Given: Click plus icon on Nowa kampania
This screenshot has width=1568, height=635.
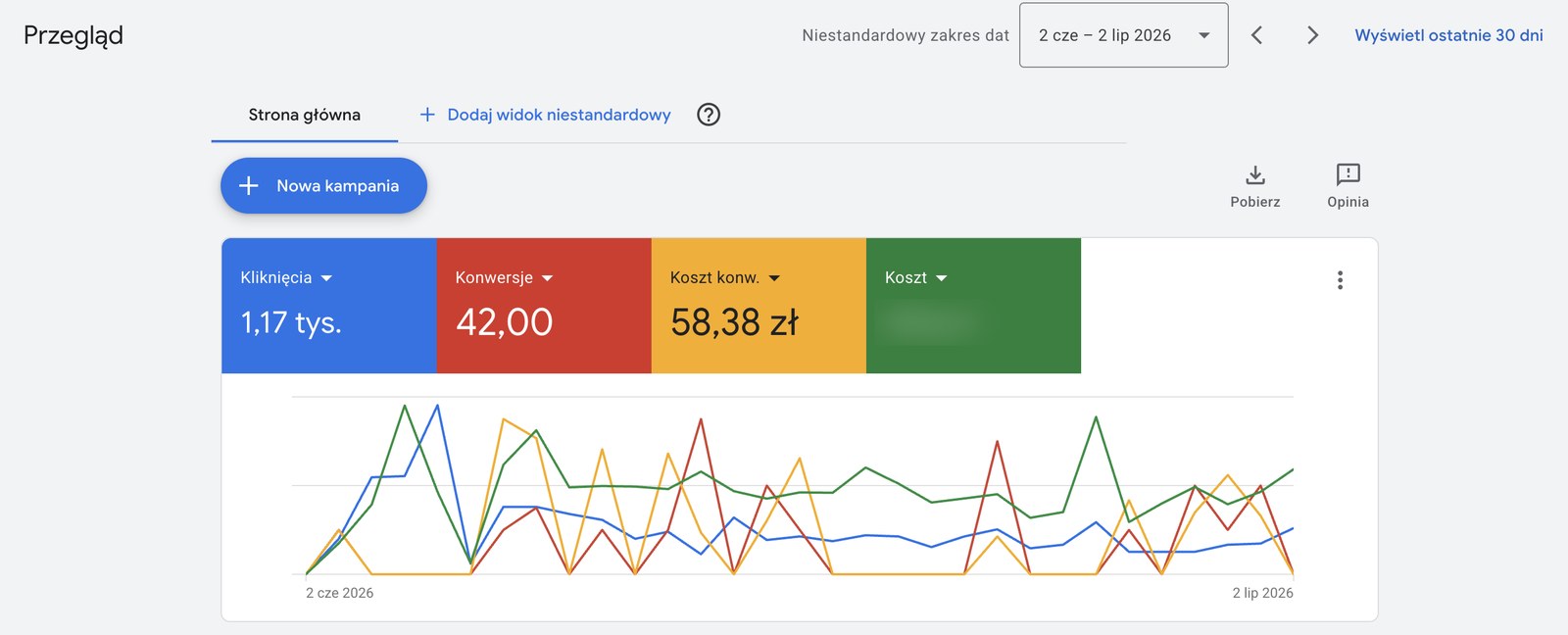Looking at the screenshot, I should click(x=249, y=186).
